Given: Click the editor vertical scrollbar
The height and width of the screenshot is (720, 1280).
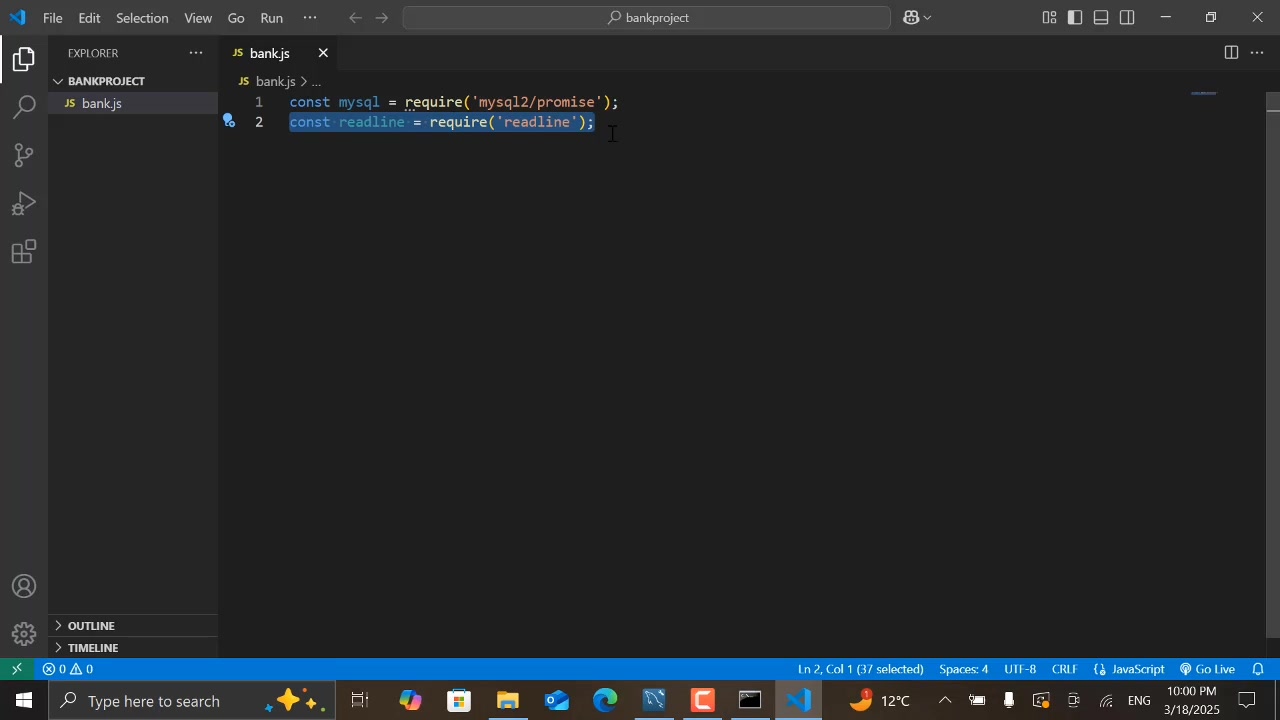Looking at the screenshot, I should coord(1273,365).
